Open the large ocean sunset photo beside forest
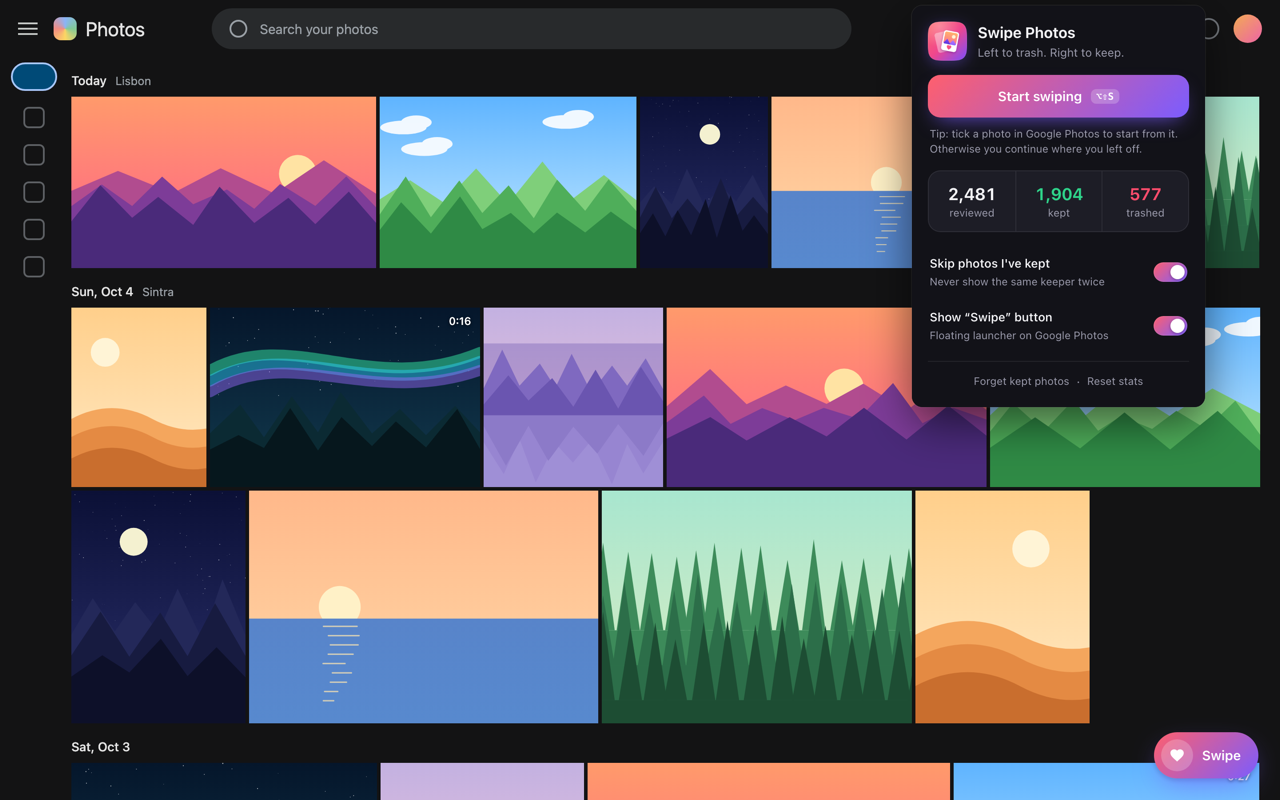The image size is (1280, 800). point(424,607)
